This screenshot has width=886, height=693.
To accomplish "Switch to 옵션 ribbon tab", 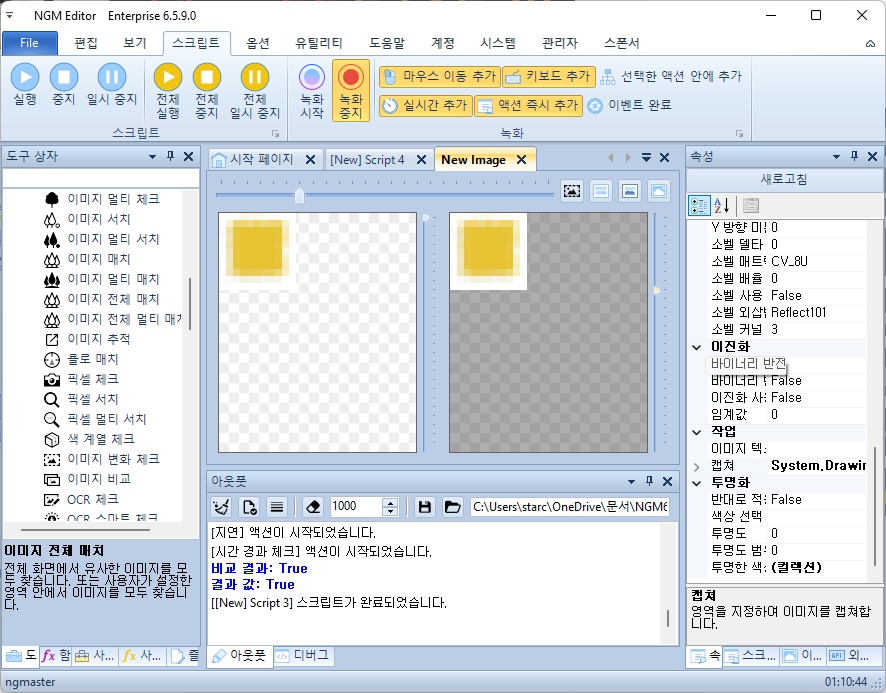I will (x=258, y=43).
